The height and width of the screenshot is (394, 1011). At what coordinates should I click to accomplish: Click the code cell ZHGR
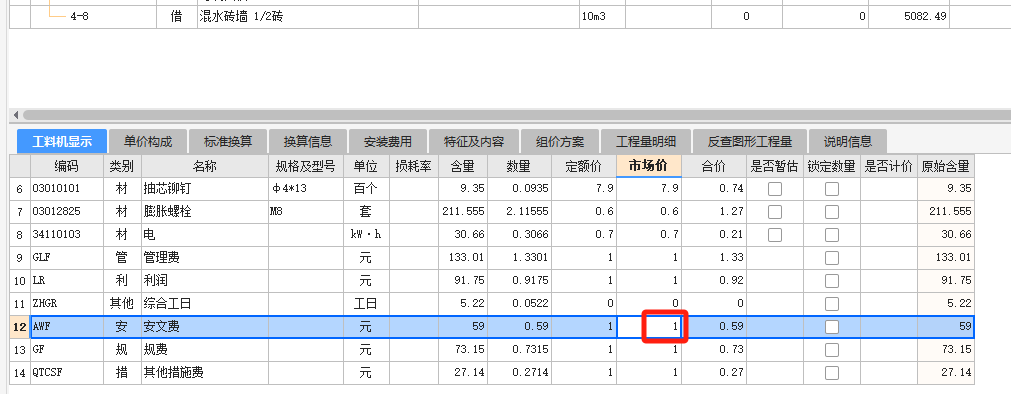(x=68, y=304)
